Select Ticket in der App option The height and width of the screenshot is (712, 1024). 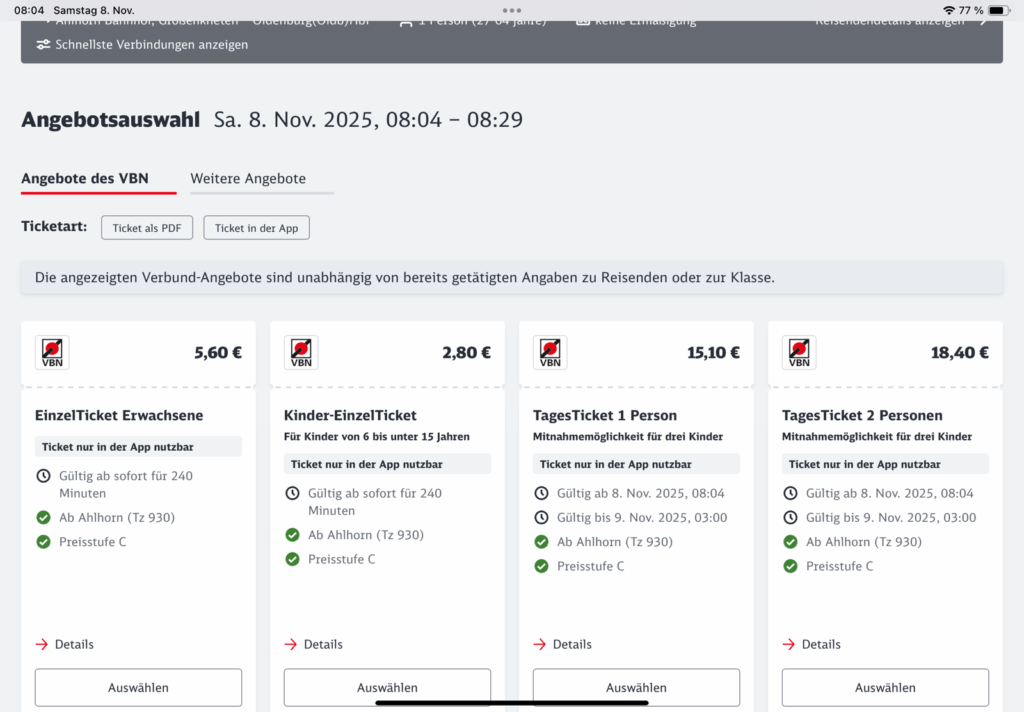[256, 228]
